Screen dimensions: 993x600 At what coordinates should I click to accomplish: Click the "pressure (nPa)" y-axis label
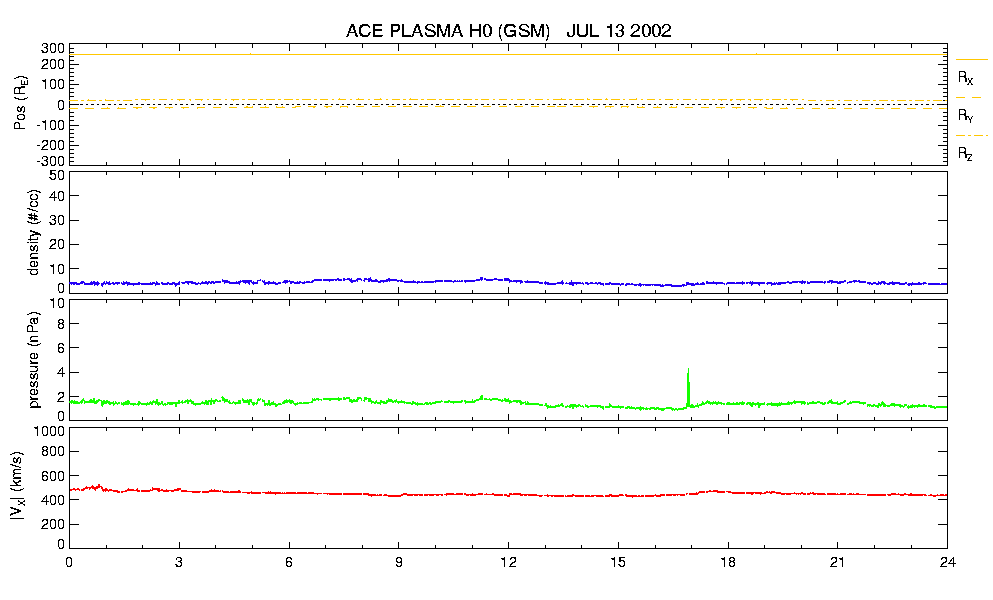[33, 360]
